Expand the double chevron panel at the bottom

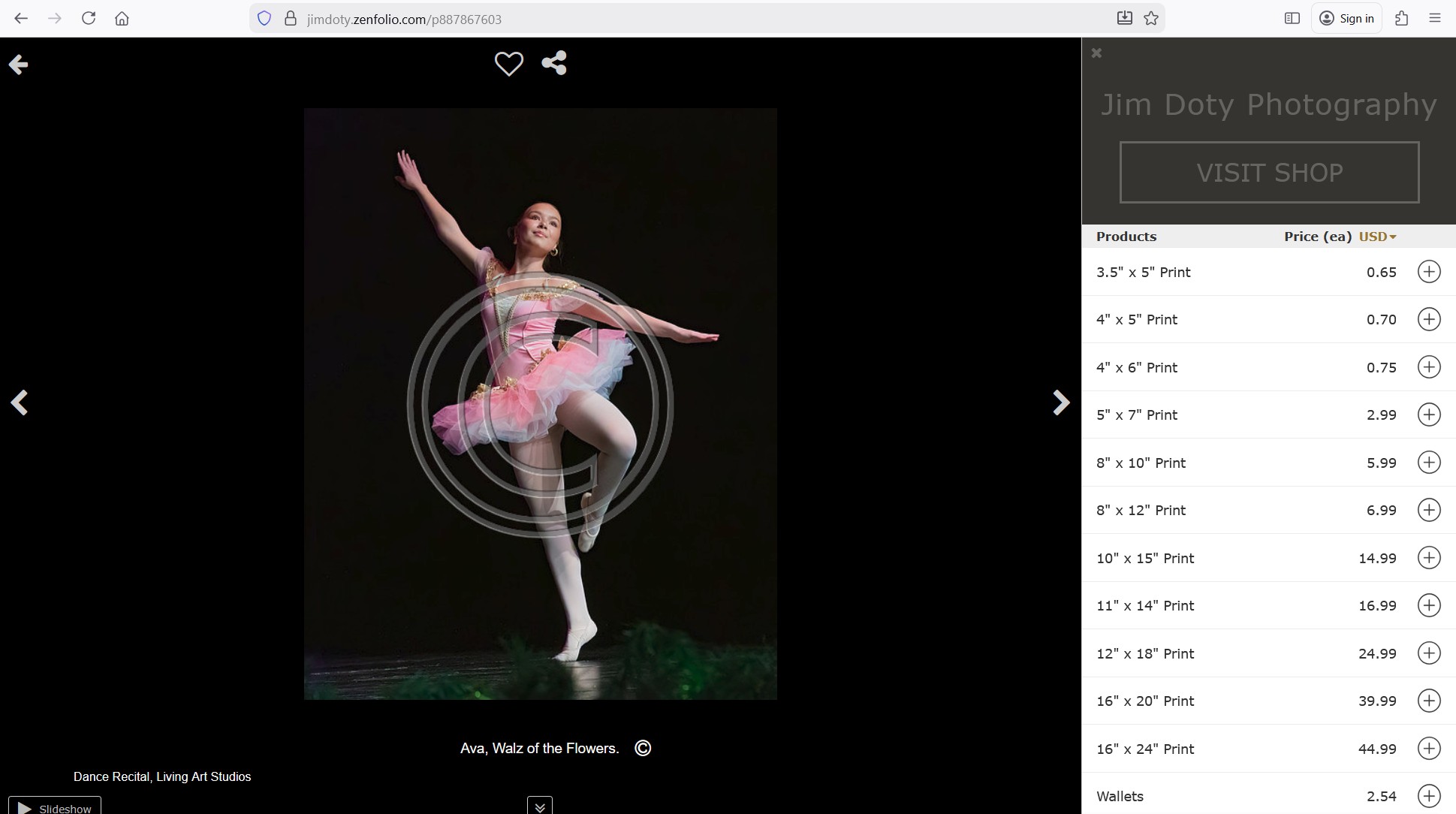[540, 807]
